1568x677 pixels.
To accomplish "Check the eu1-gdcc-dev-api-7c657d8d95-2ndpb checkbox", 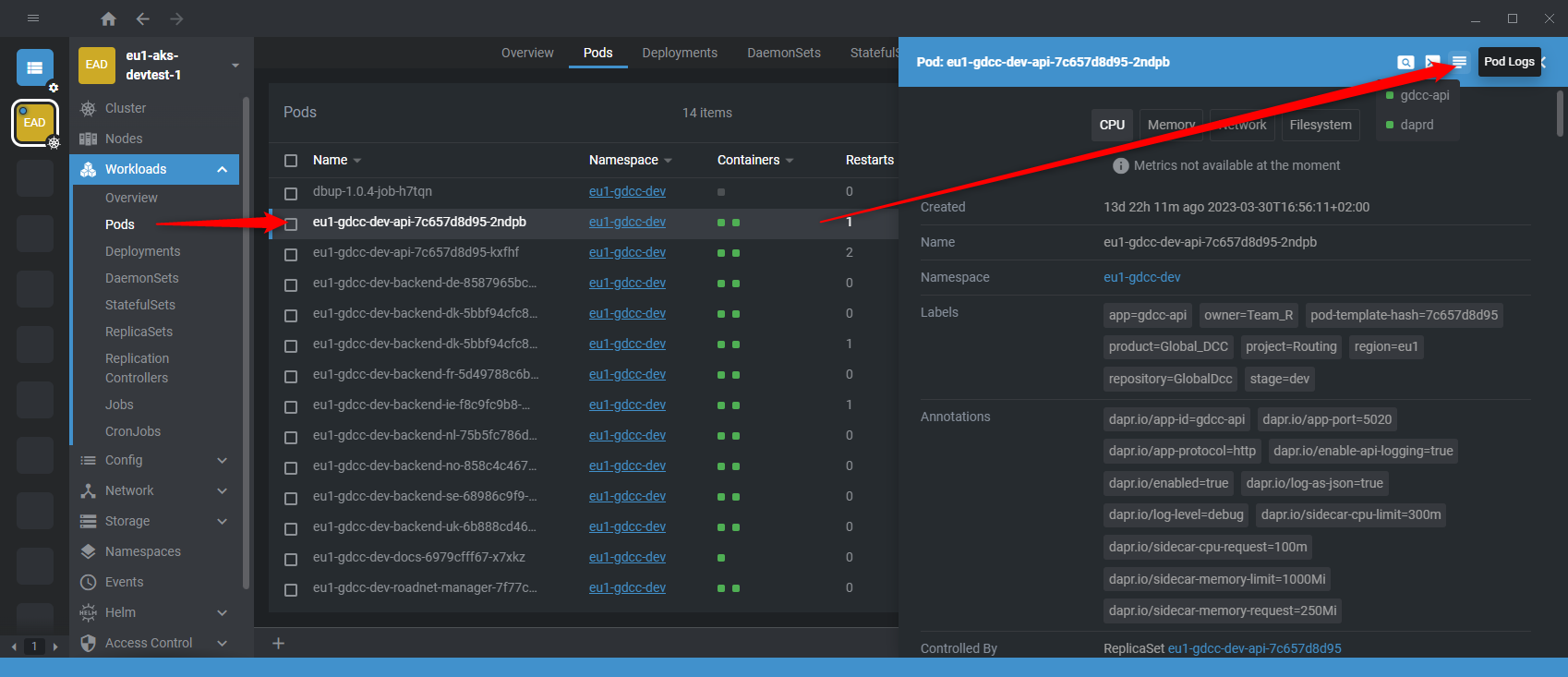I will click(x=291, y=224).
